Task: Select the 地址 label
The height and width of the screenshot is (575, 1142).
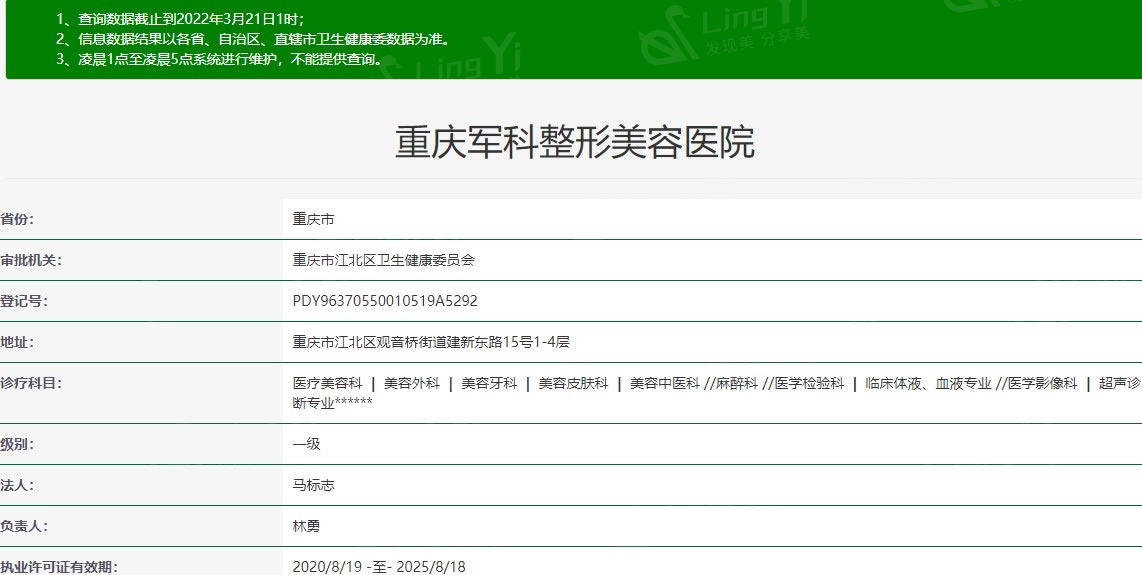Action: [x=17, y=342]
